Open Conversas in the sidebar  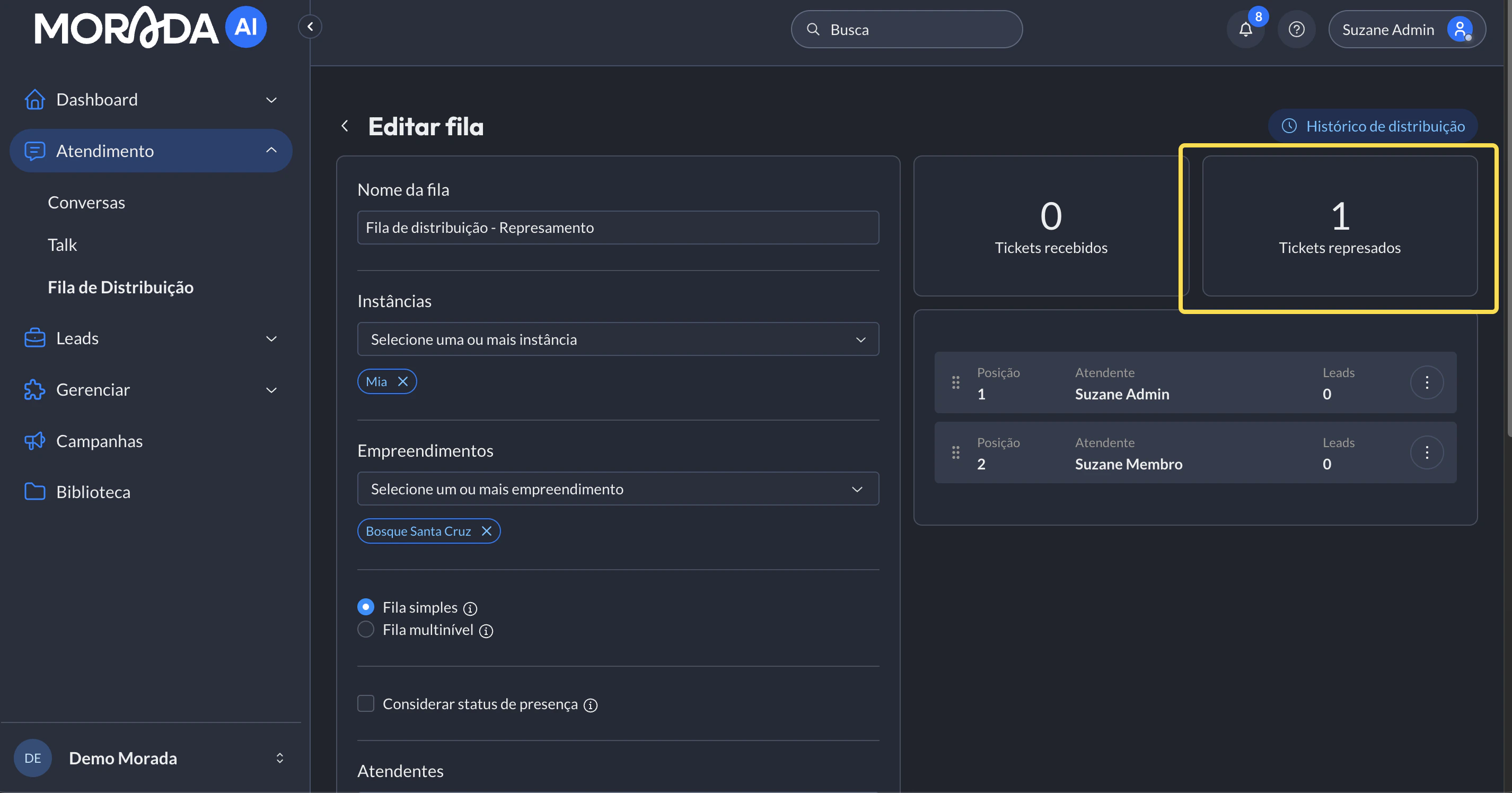86,203
